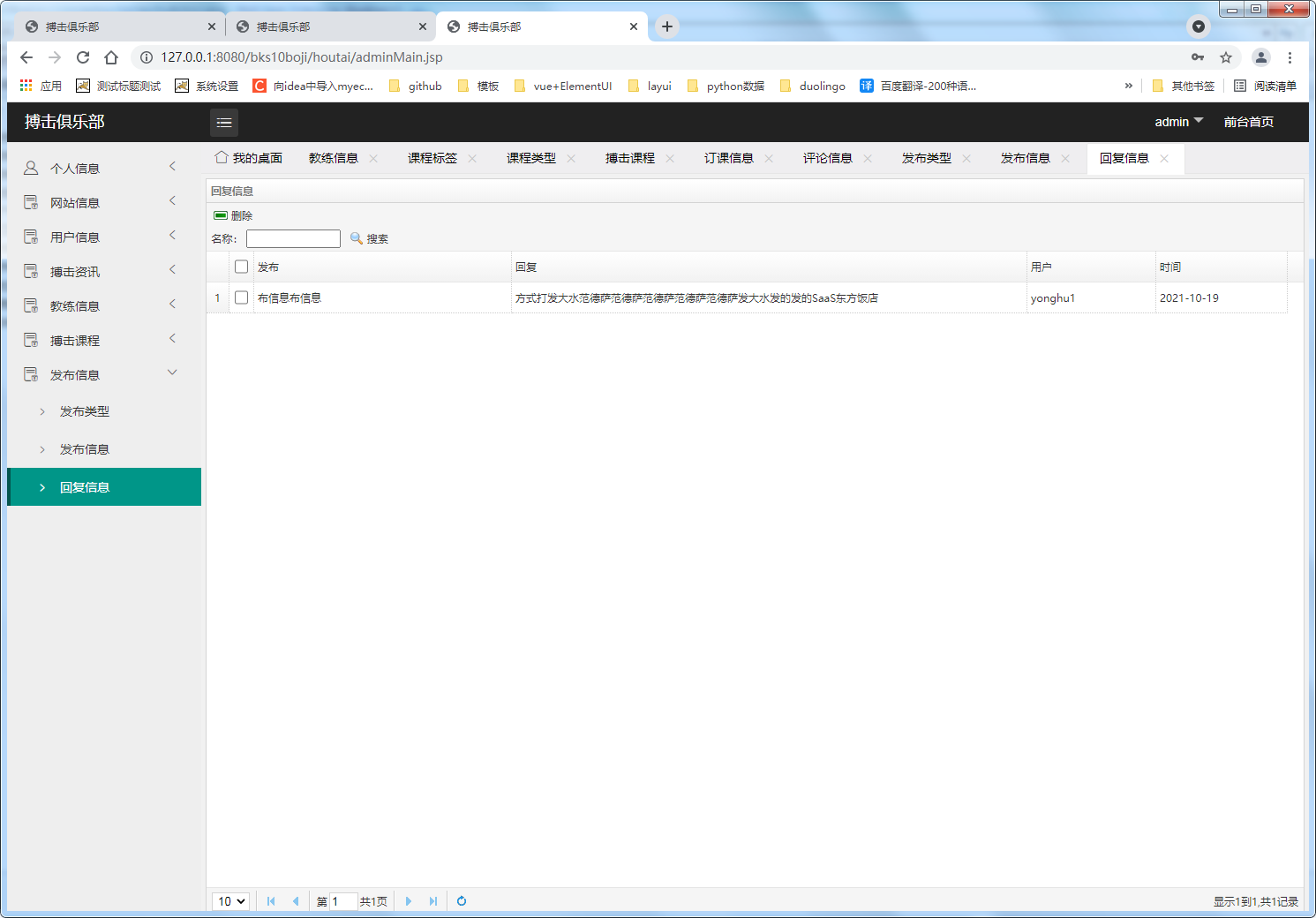Image resolution: width=1316 pixels, height=918 pixels.
Task: Click browser forward arrow
Action: tap(55, 57)
